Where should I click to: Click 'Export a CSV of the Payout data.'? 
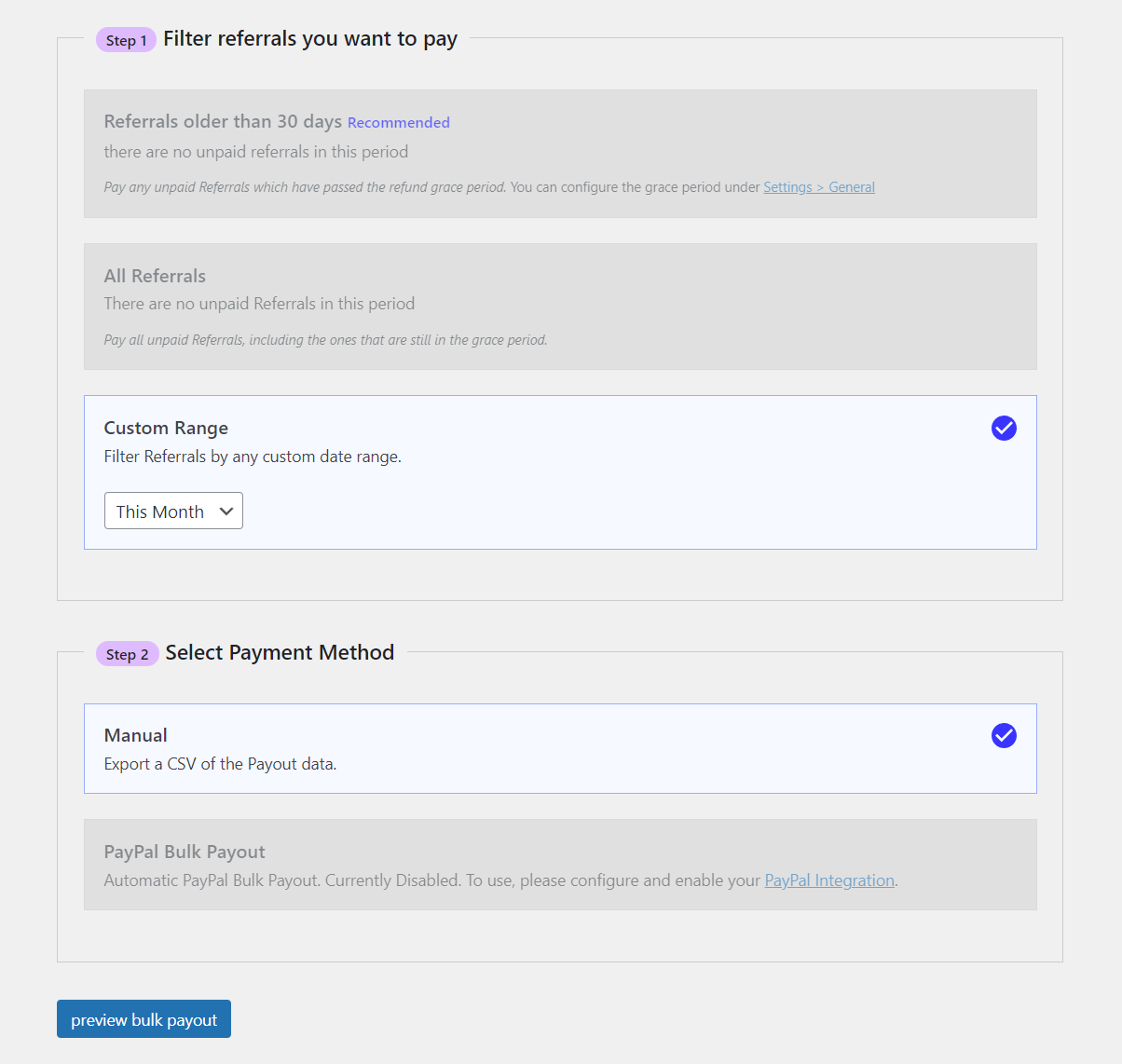pyautogui.click(x=220, y=764)
